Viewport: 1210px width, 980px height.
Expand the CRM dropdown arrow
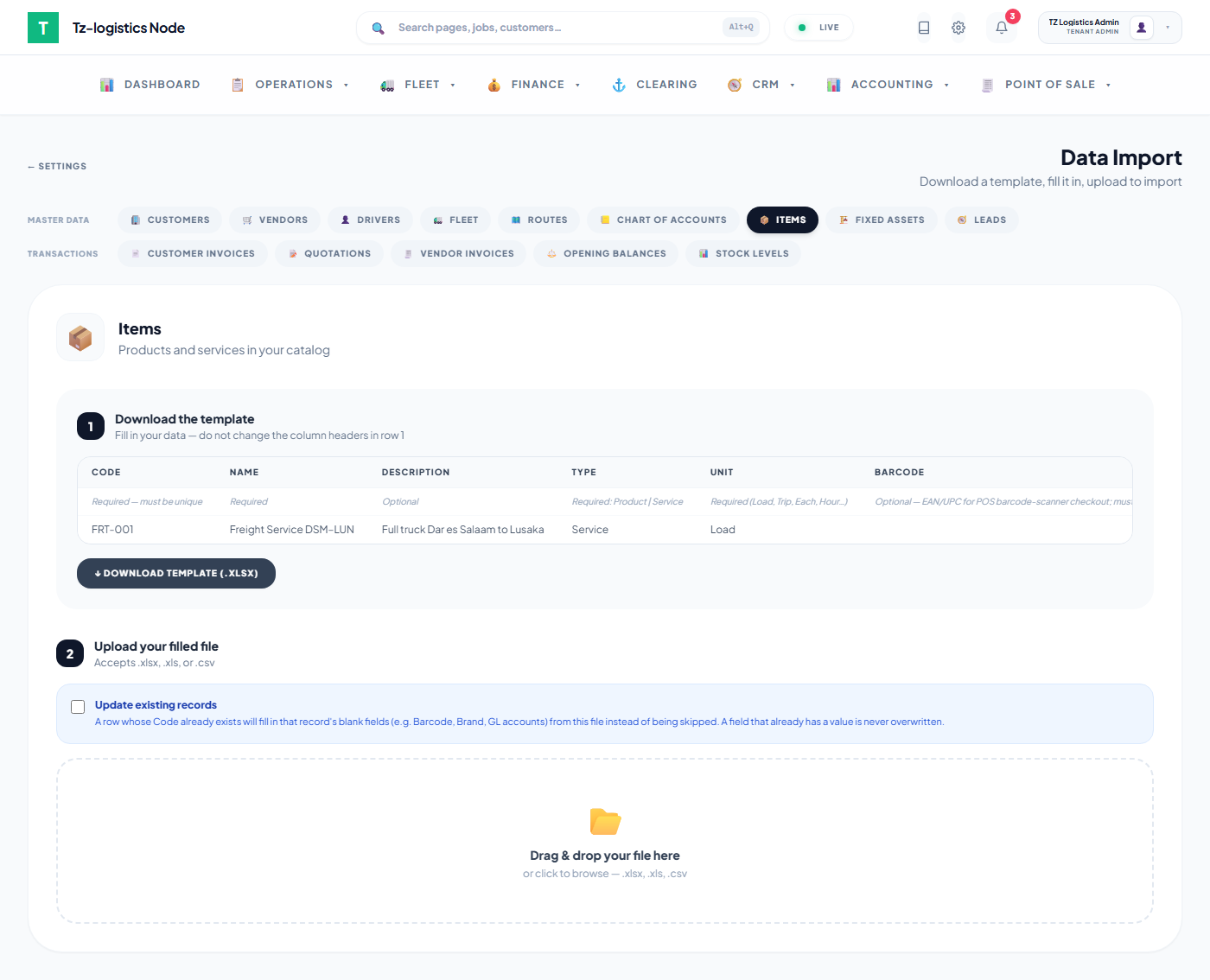pyautogui.click(x=793, y=85)
